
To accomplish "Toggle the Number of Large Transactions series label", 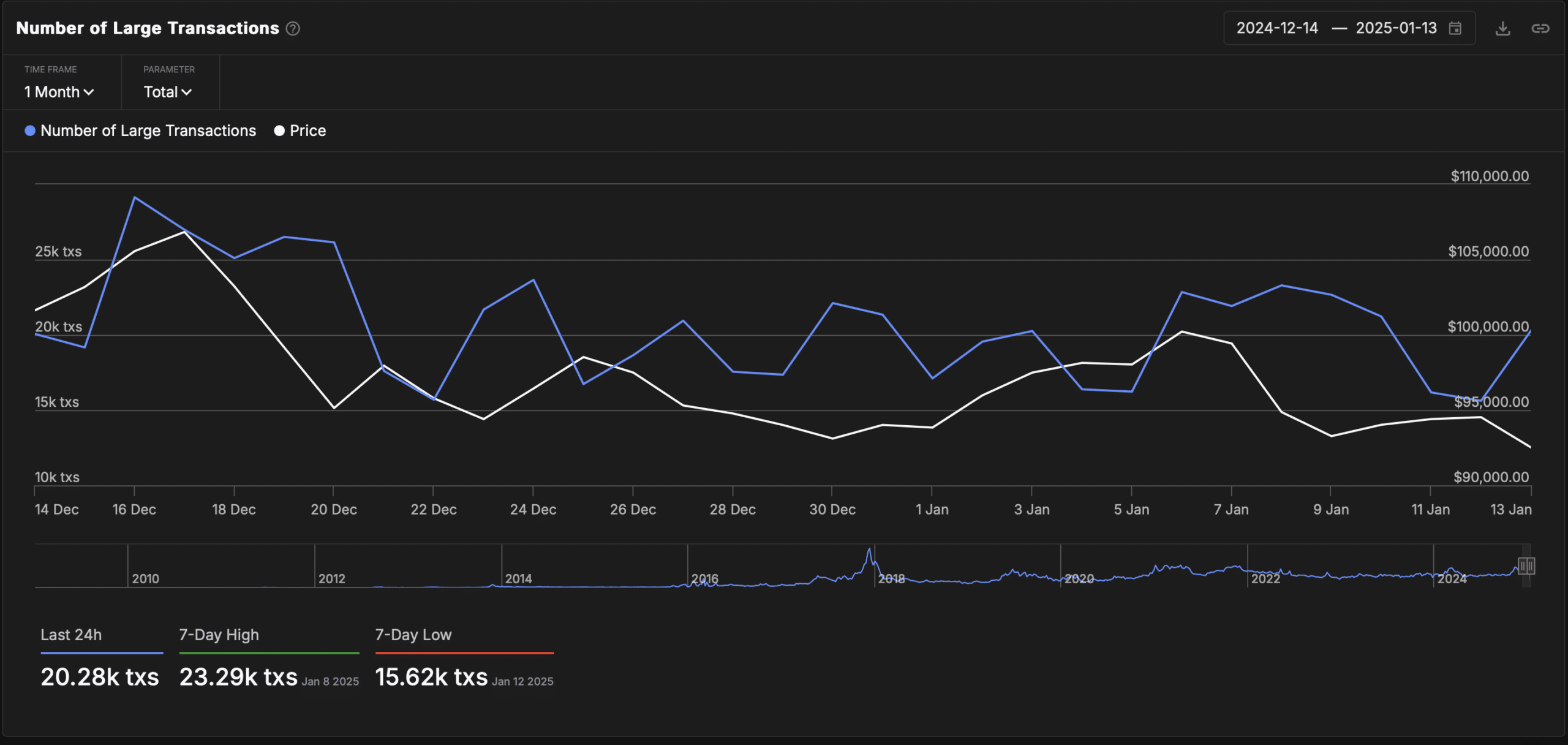I will [x=148, y=130].
